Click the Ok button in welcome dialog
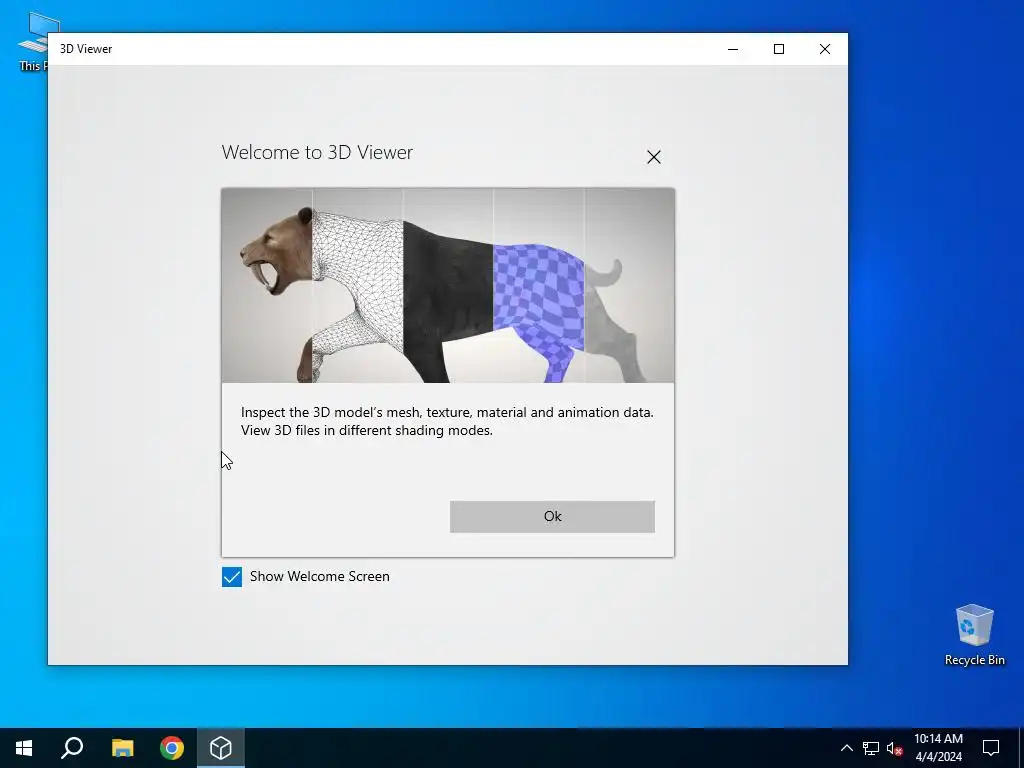The width and height of the screenshot is (1024, 768). click(552, 517)
